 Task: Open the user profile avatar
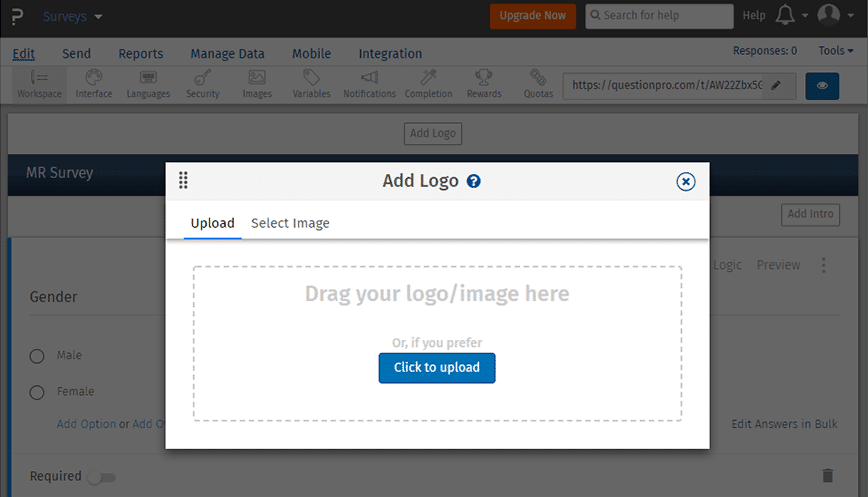tap(829, 15)
